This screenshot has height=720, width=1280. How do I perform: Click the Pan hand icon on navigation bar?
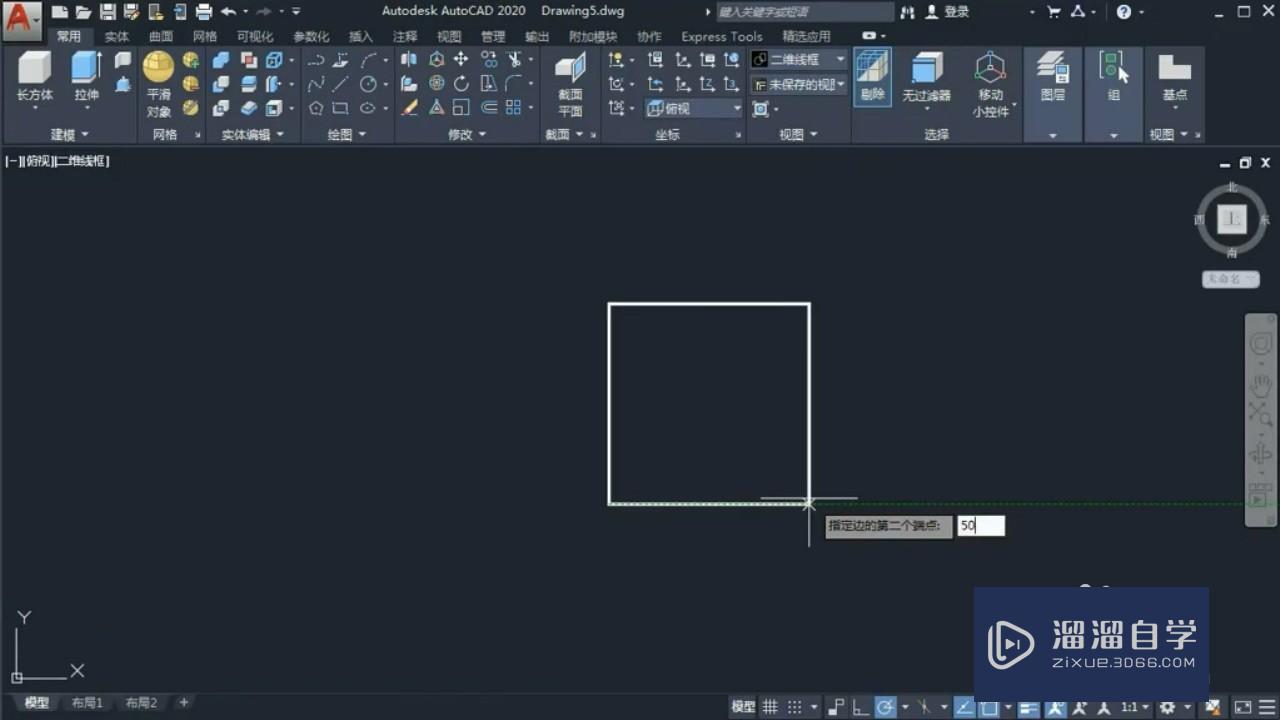click(1260, 385)
